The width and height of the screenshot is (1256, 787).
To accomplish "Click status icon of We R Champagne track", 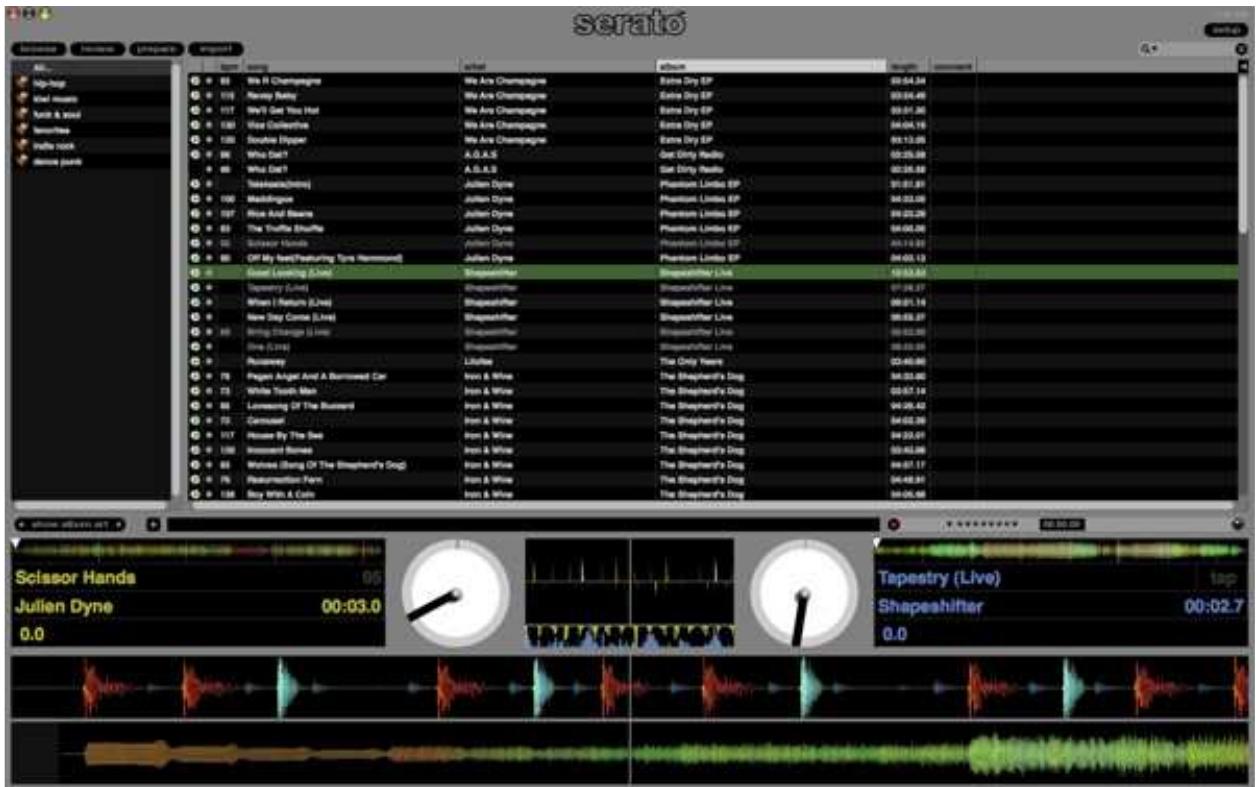I will [x=195, y=81].
